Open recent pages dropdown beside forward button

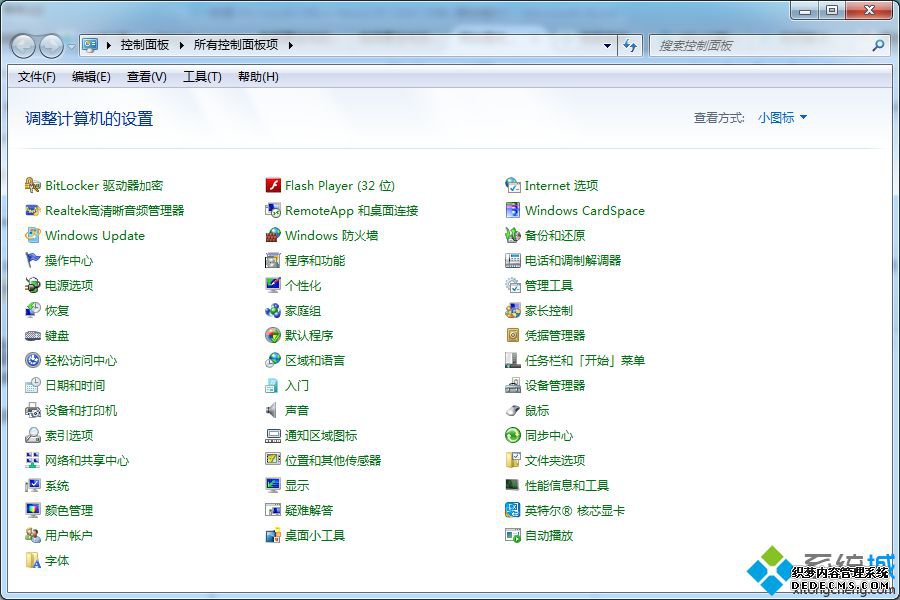pos(71,46)
